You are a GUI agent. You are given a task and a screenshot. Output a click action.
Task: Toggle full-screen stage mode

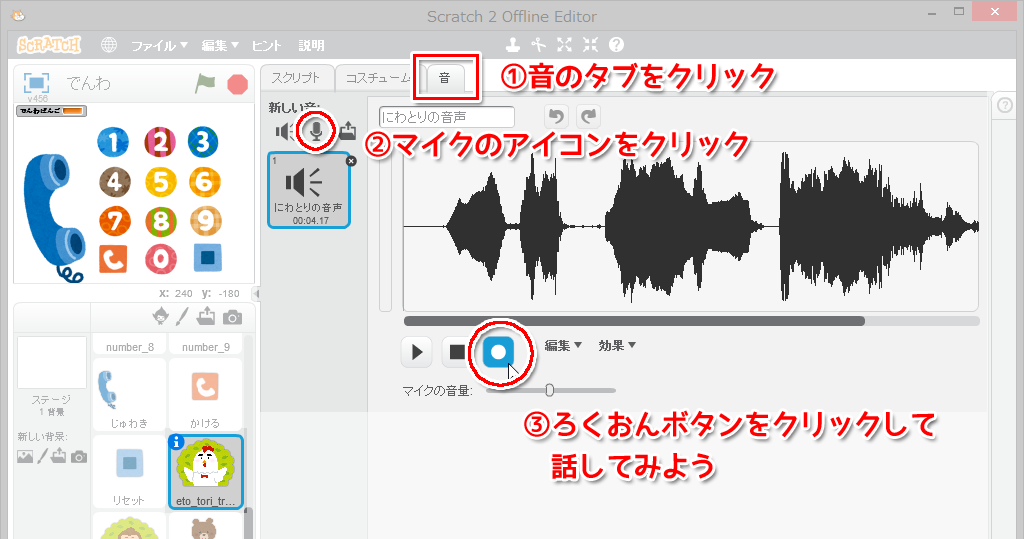coord(37,83)
